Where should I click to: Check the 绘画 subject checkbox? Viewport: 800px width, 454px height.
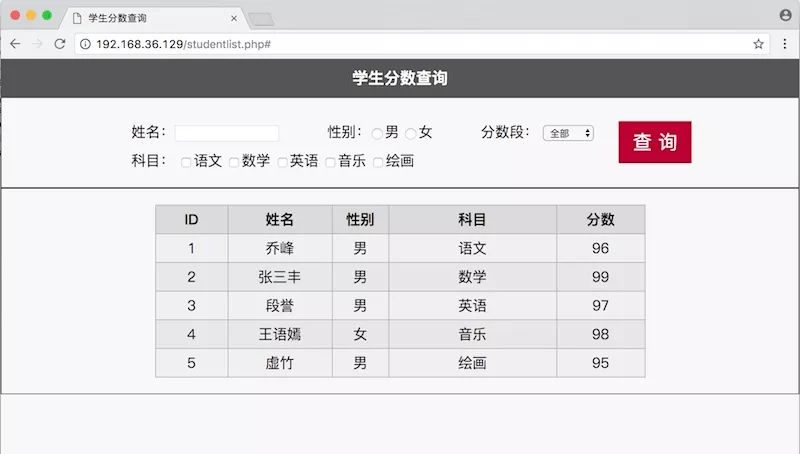pos(378,162)
